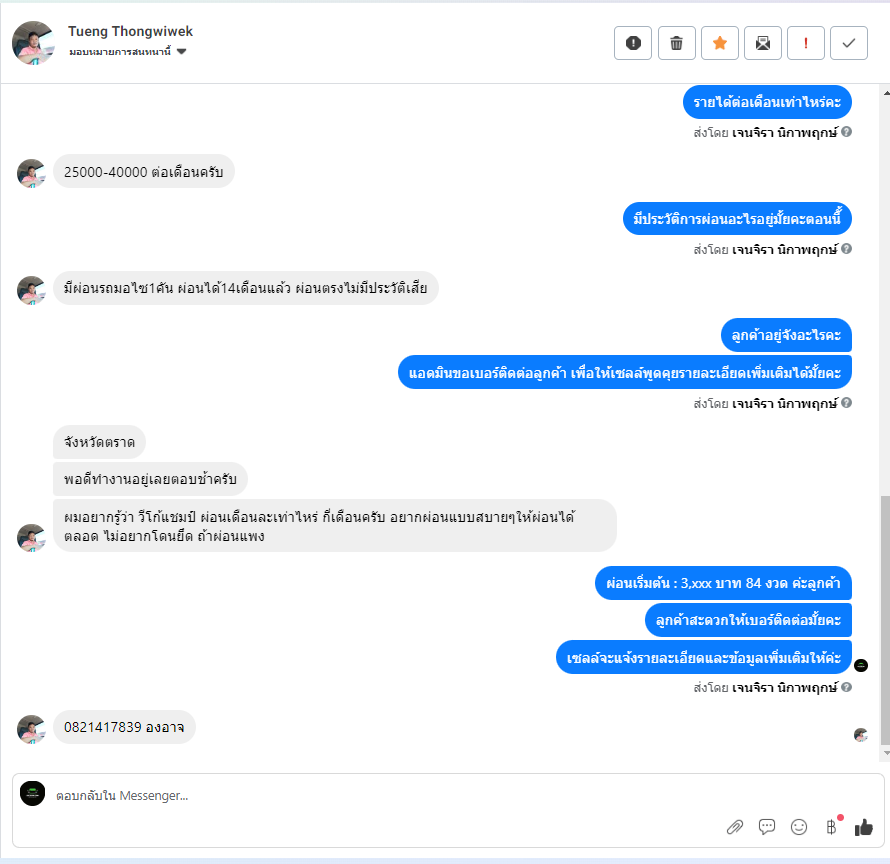The width and height of the screenshot is (890, 864).
Task: Click the phone number 0821417839 message
Action: (124, 727)
